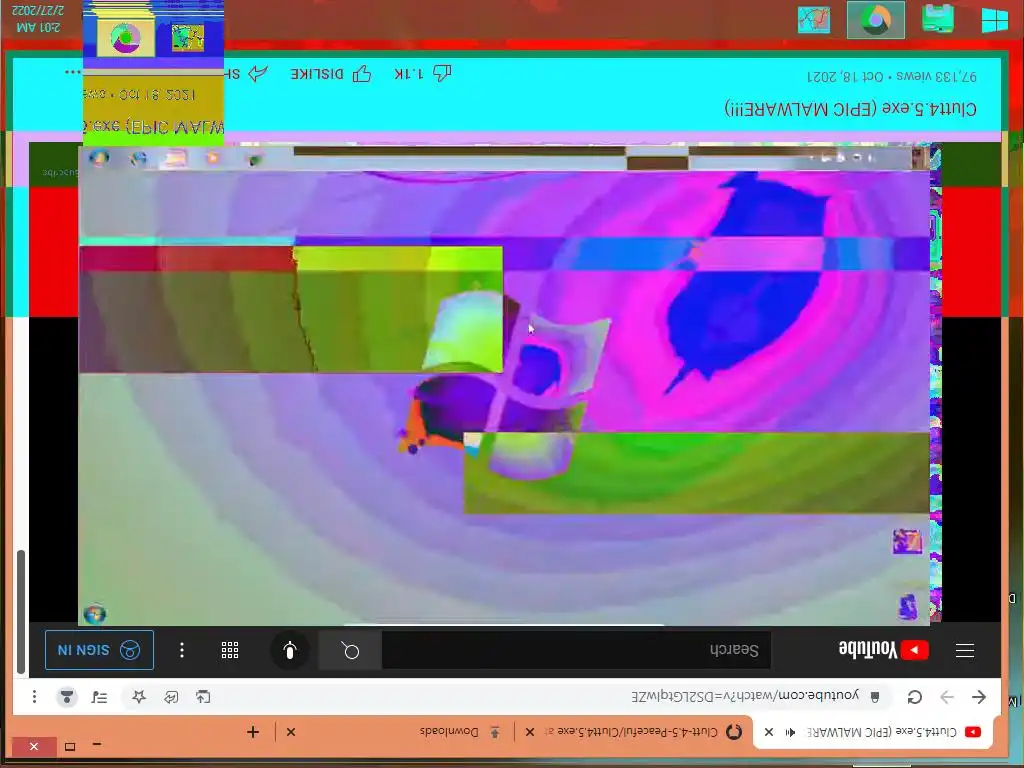Focus the YouTube Search box

pos(576,650)
